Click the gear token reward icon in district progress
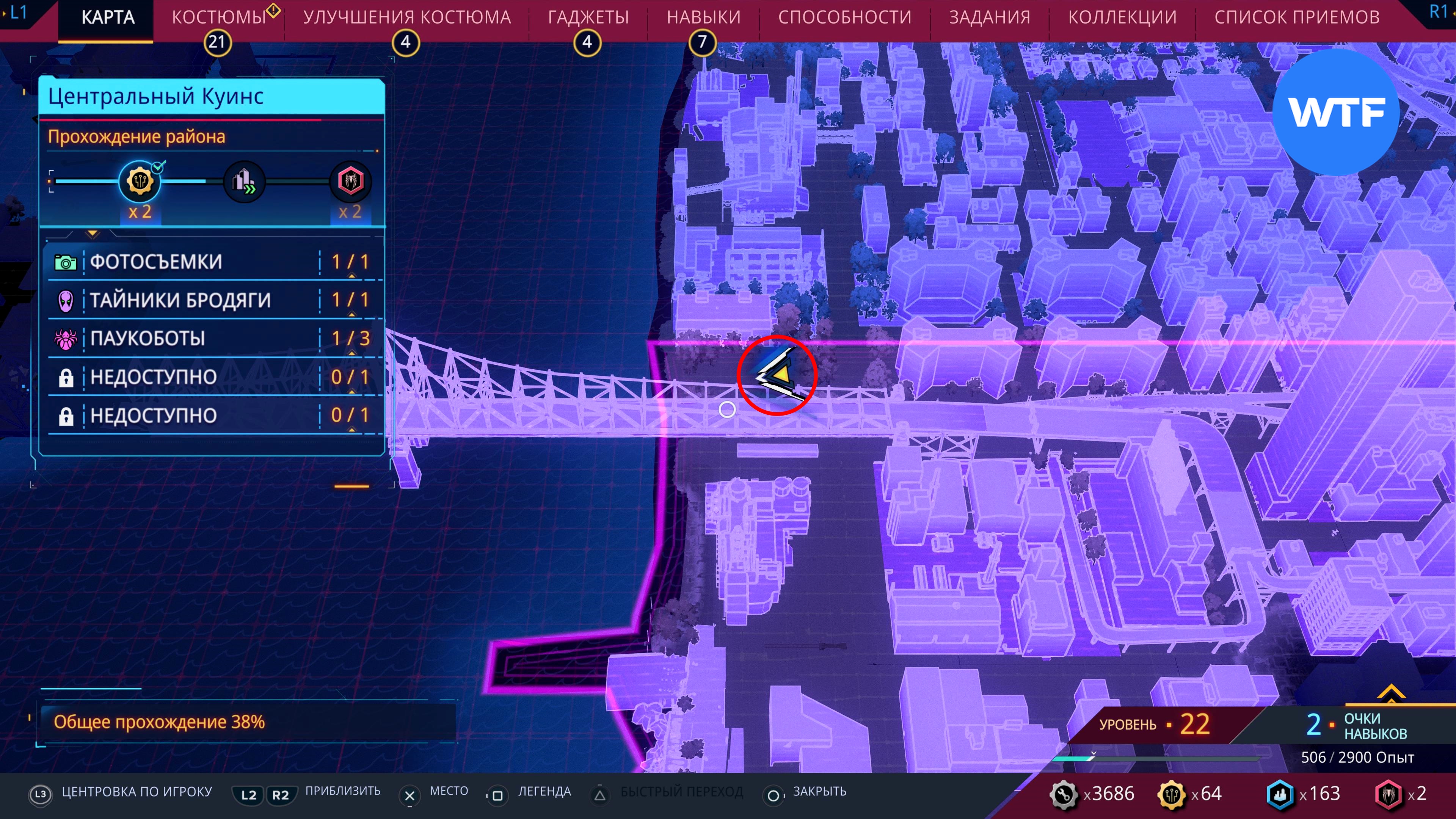This screenshot has width=1456, height=819. coord(140,182)
